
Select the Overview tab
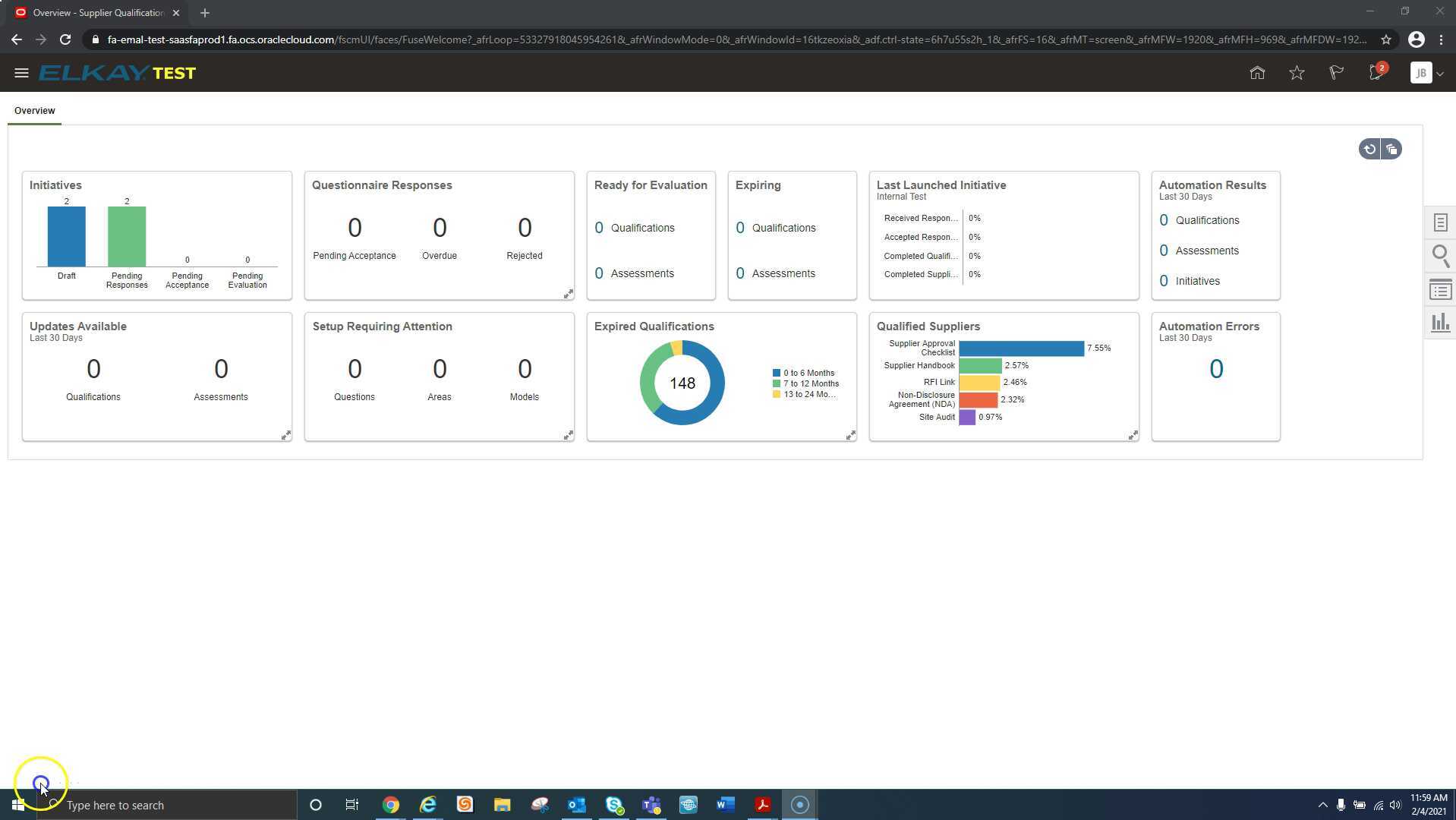(x=34, y=111)
